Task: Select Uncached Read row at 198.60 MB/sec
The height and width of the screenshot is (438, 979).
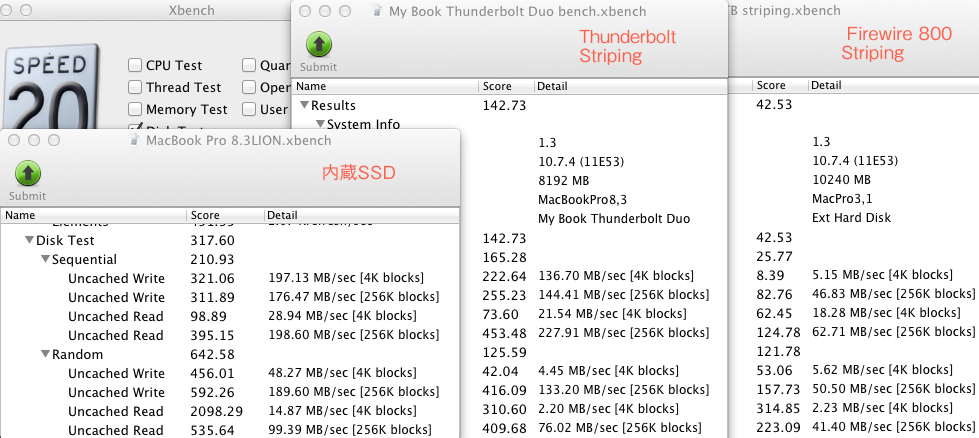Action: pyautogui.click(x=230, y=335)
